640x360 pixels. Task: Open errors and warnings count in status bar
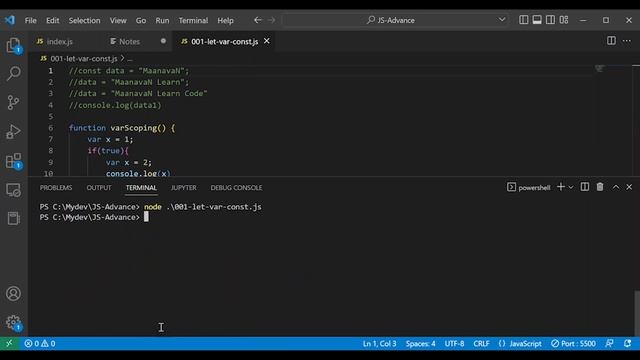click(40, 343)
